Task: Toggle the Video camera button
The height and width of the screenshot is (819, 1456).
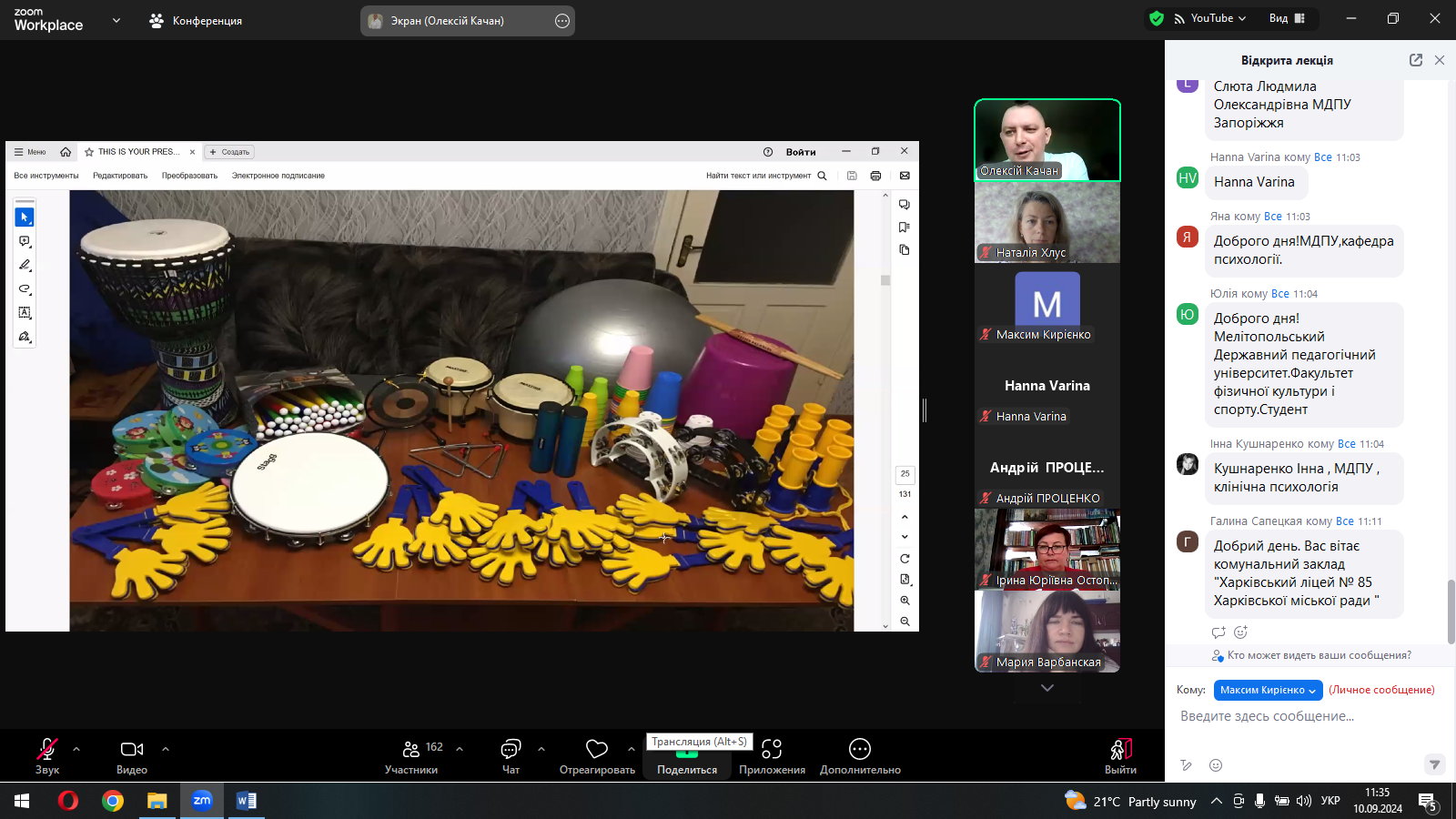Action: (132, 750)
